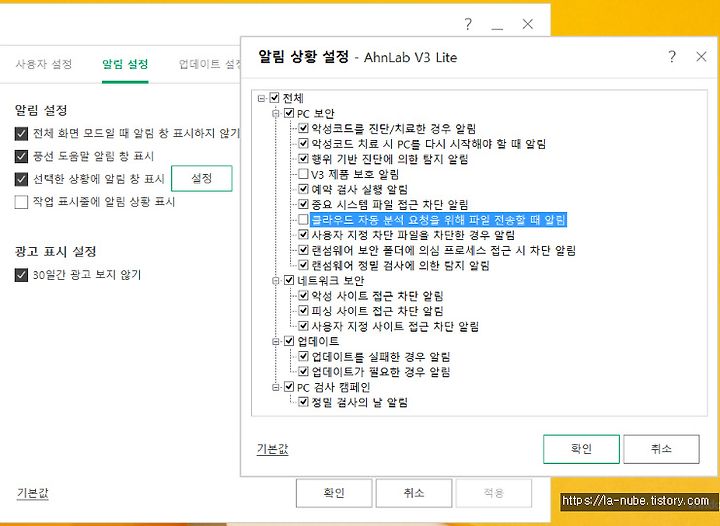Switch to the 사용자 설정 tab
Viewport: 720px width, 526px height.
click(44, 64)
